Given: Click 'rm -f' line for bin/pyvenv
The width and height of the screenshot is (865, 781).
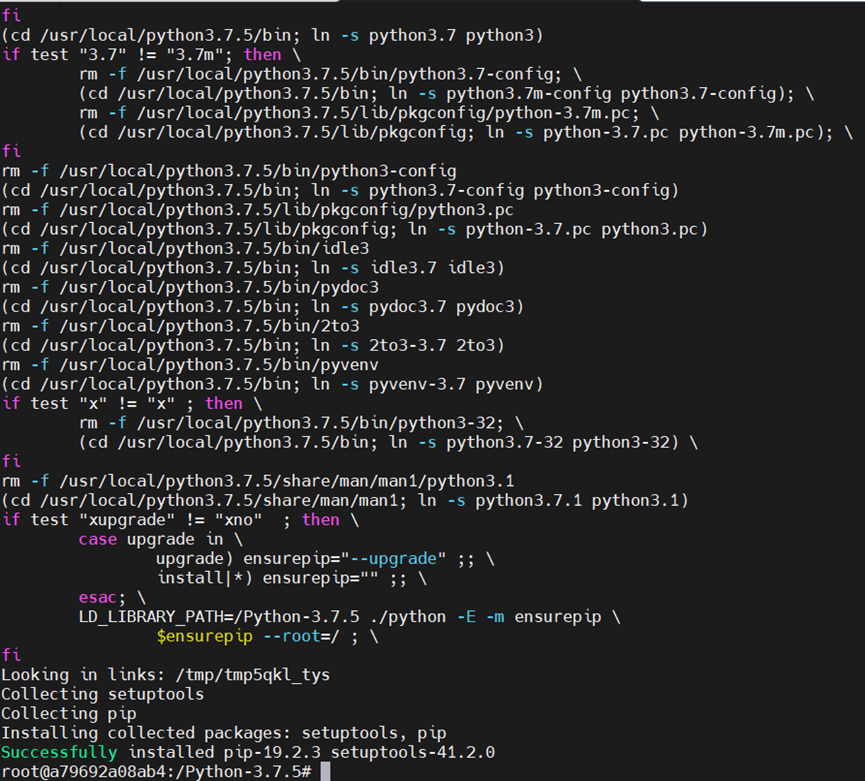Looking at the screenshot, I should pos(190,365).
